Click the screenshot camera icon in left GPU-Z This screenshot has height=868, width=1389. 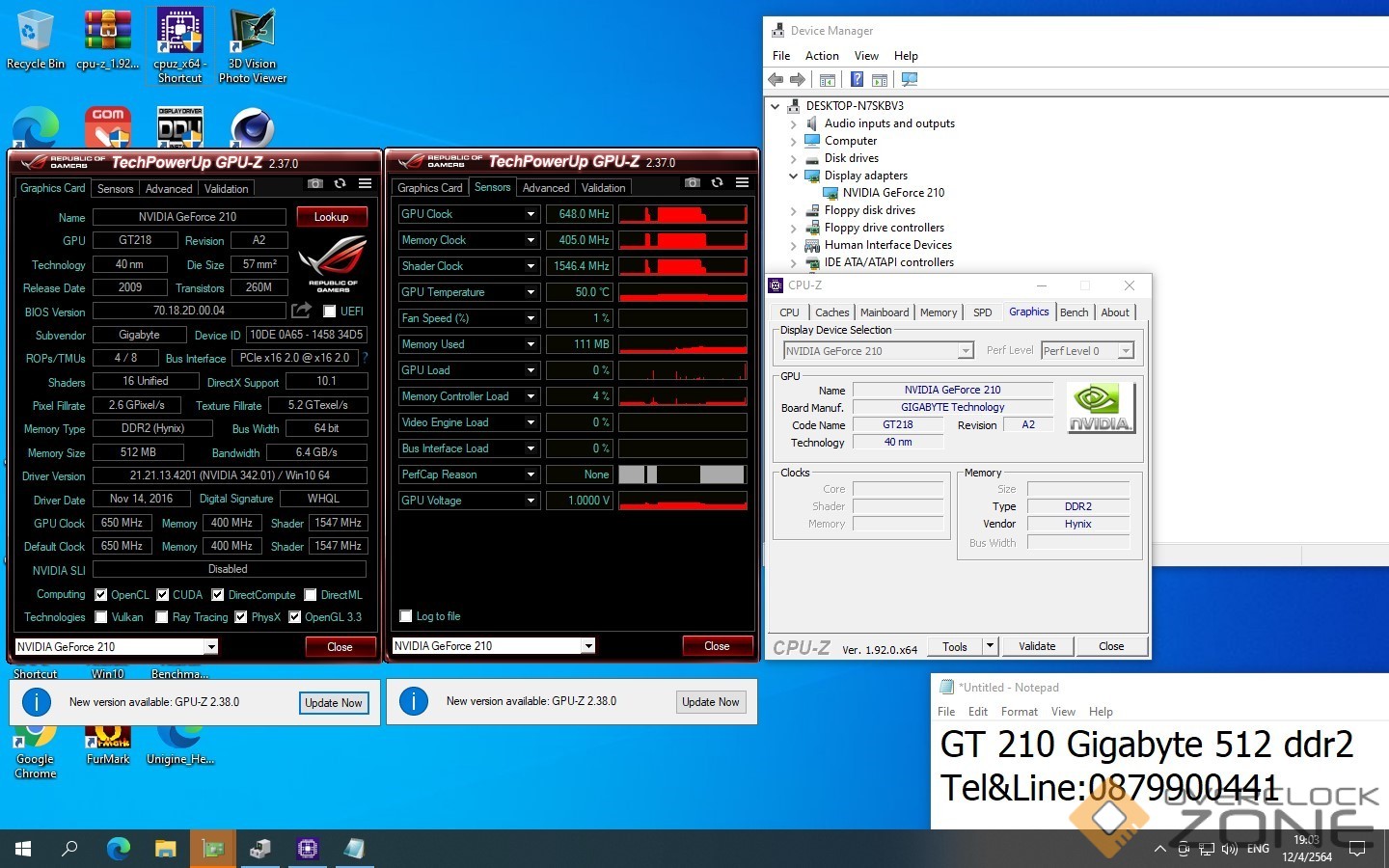click(315, 183)
